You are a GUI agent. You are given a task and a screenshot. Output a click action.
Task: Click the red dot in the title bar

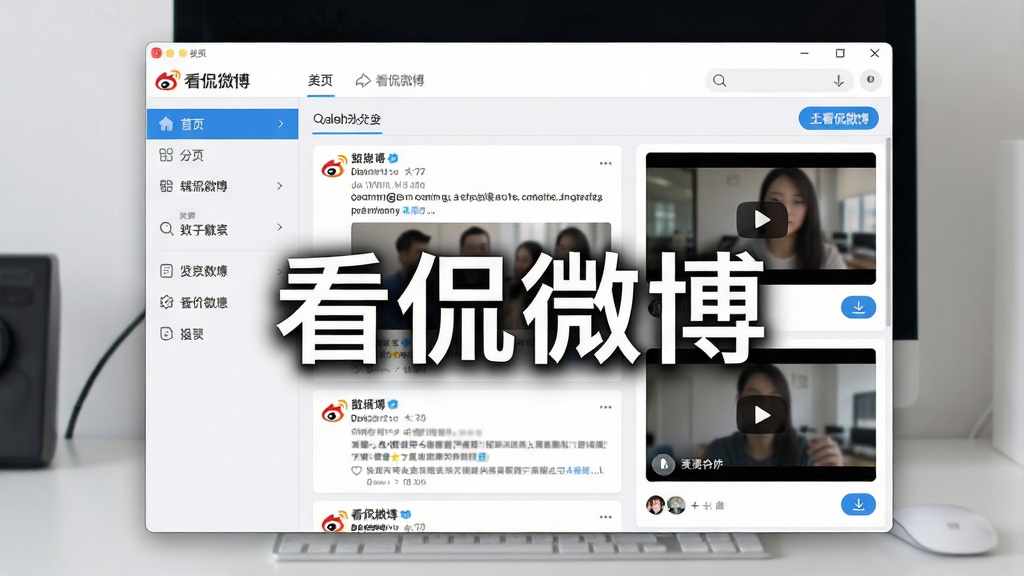tap(157, 52)
